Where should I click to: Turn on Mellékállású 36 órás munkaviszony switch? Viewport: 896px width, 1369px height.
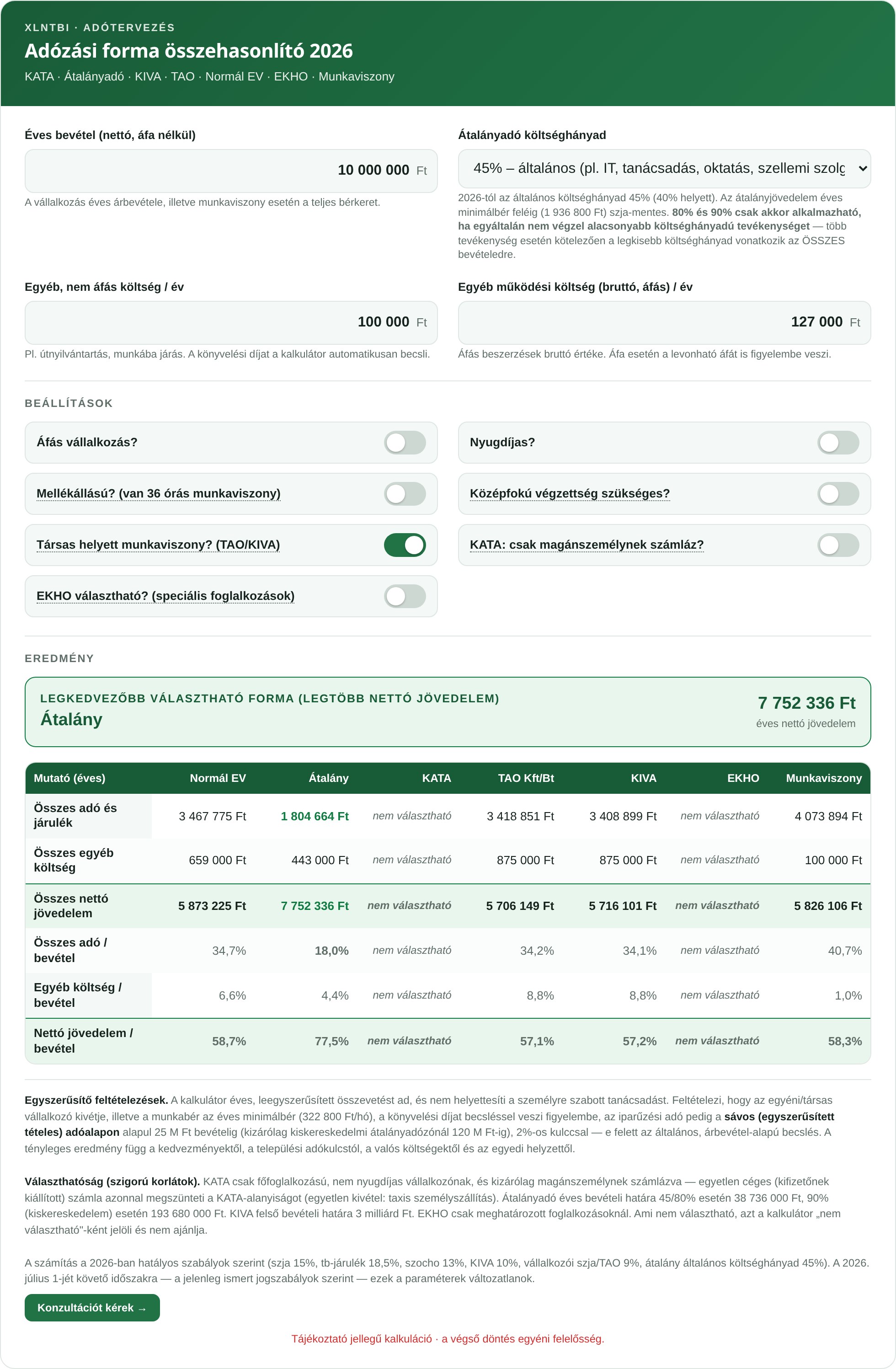405,493
